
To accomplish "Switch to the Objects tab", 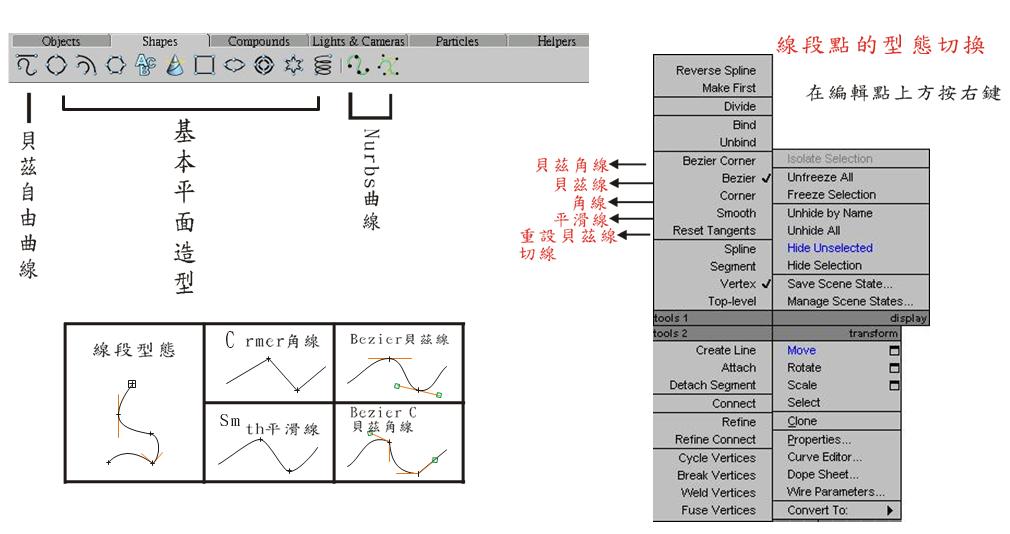I will pyautogui.click(x=61, y=41).
